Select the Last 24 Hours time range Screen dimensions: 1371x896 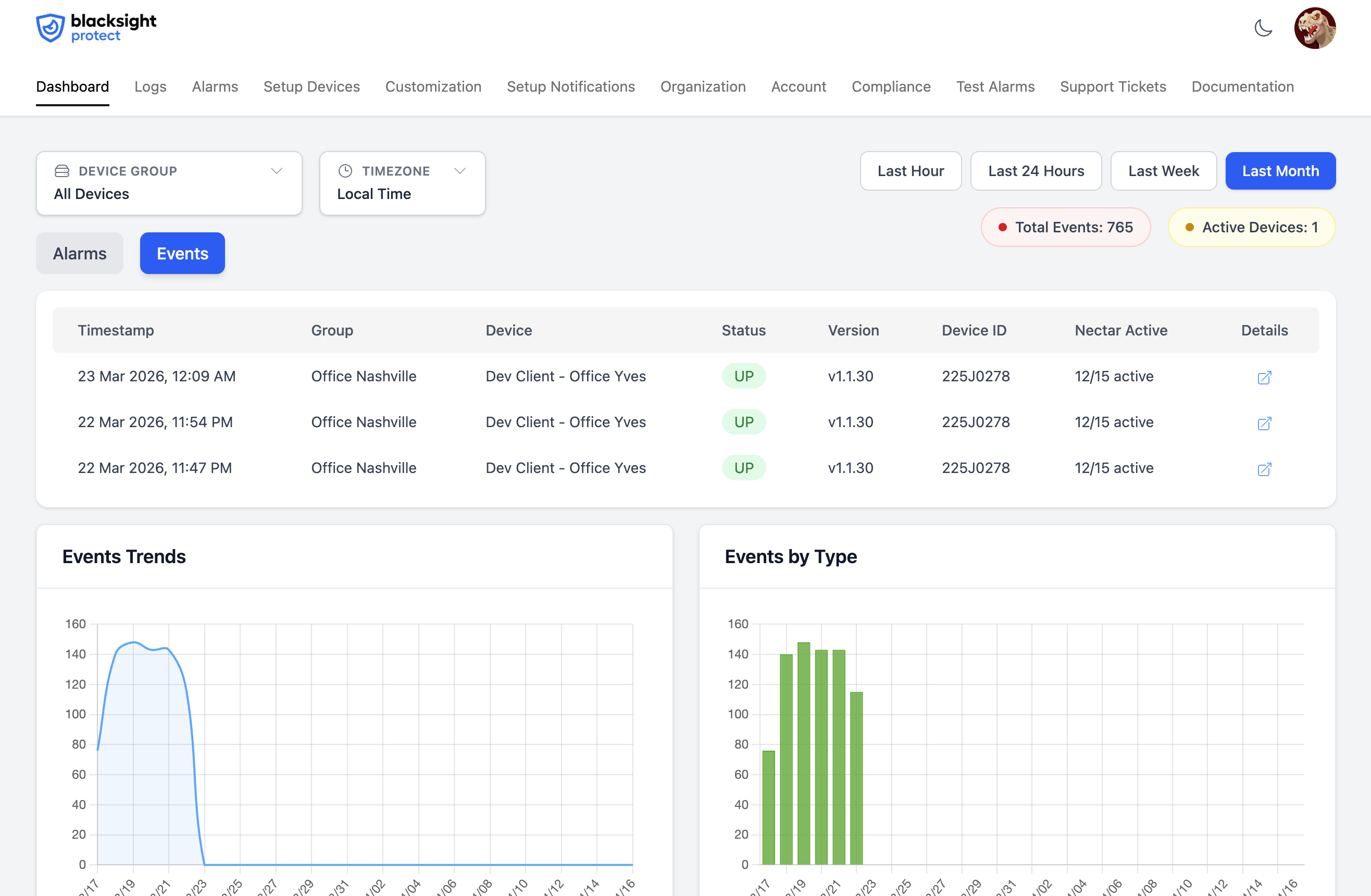tap(1036, 170)
